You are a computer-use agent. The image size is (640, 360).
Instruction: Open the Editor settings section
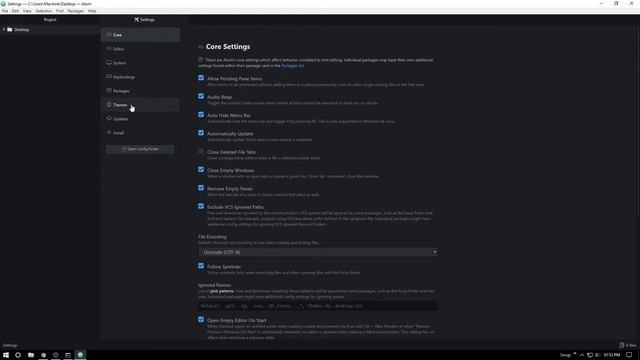point(140,49)
